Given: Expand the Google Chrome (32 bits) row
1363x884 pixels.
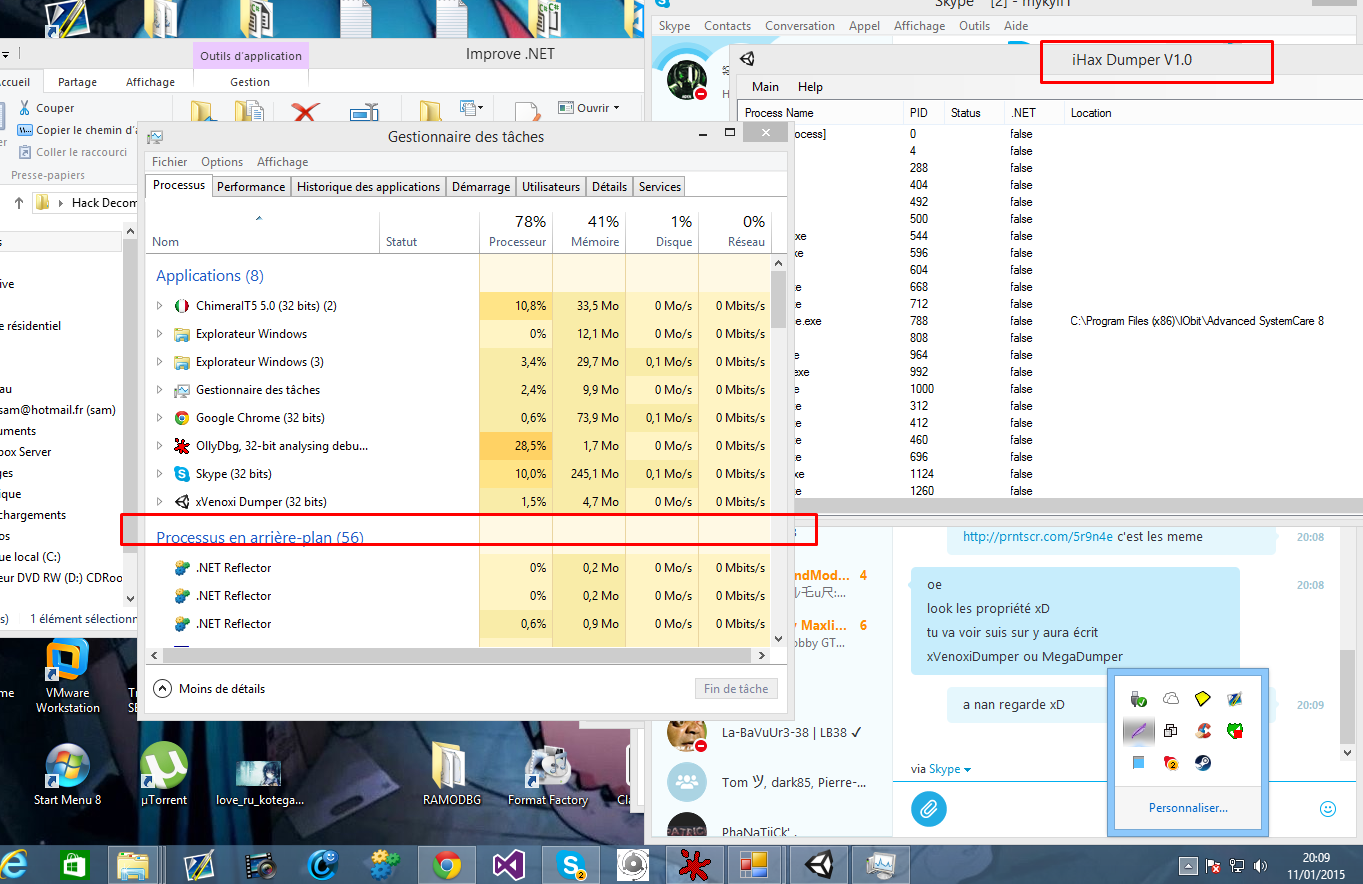Looking at the screenshot, I should [160, 417].
